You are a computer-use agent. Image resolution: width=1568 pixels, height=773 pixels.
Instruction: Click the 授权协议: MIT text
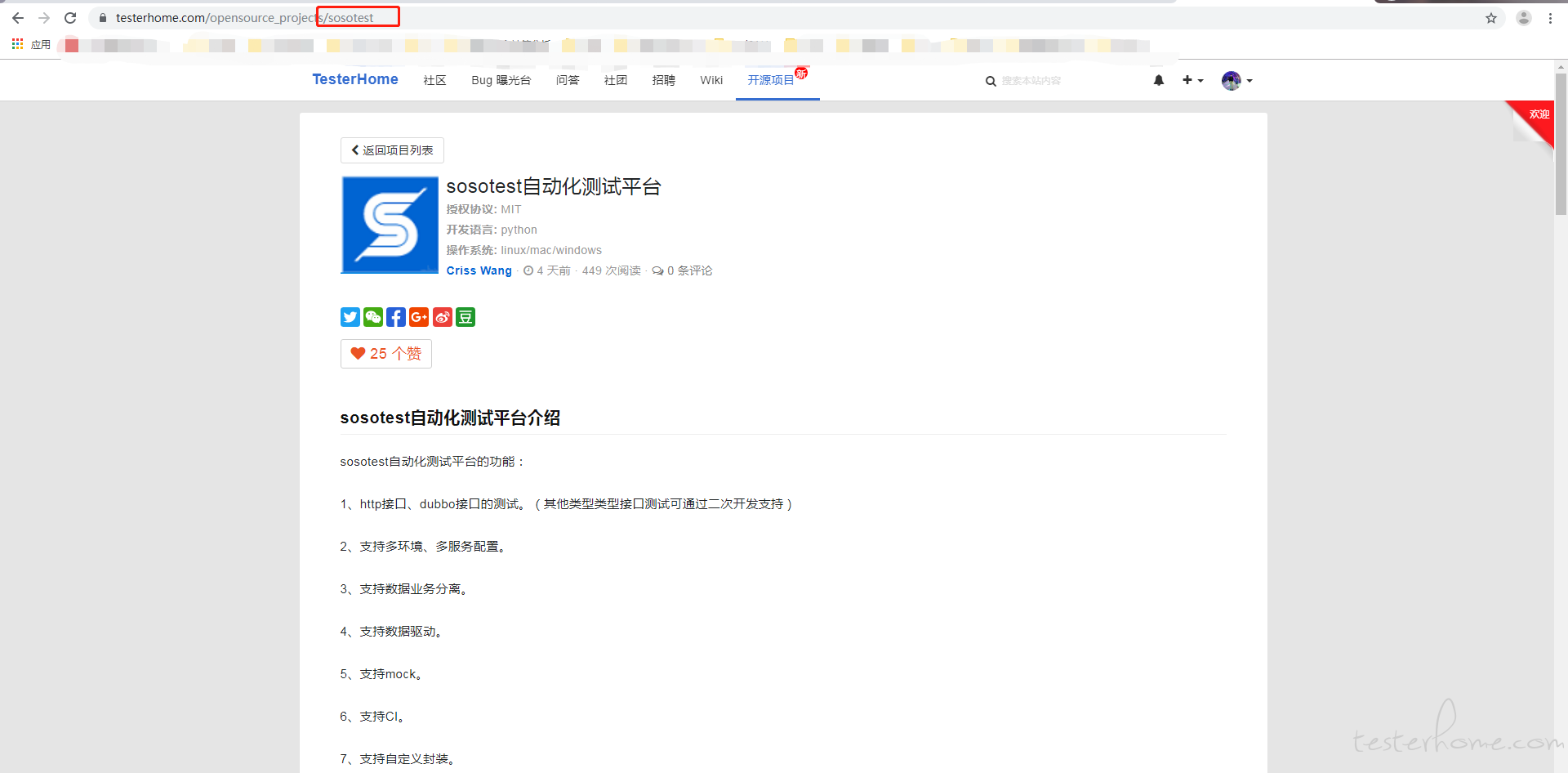point(483,209)
